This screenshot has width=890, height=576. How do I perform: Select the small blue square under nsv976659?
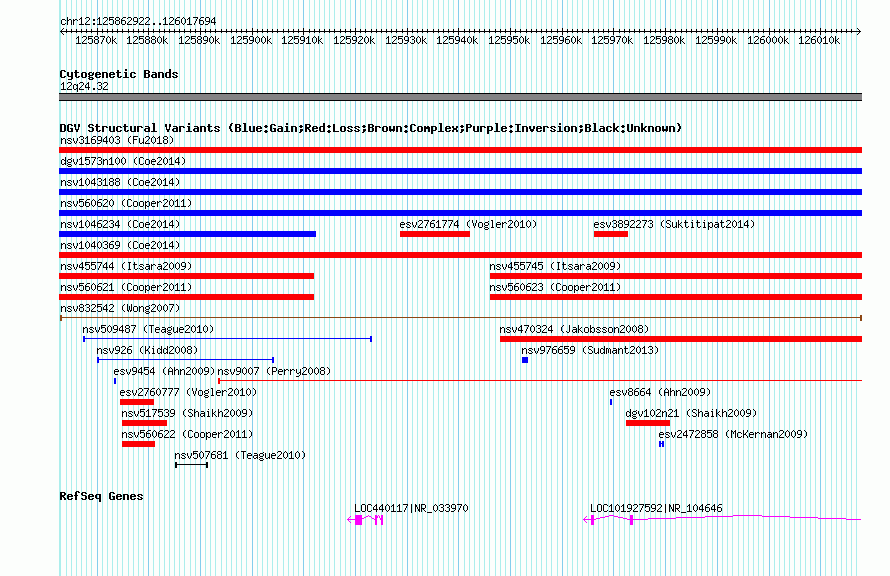[525, 360]
